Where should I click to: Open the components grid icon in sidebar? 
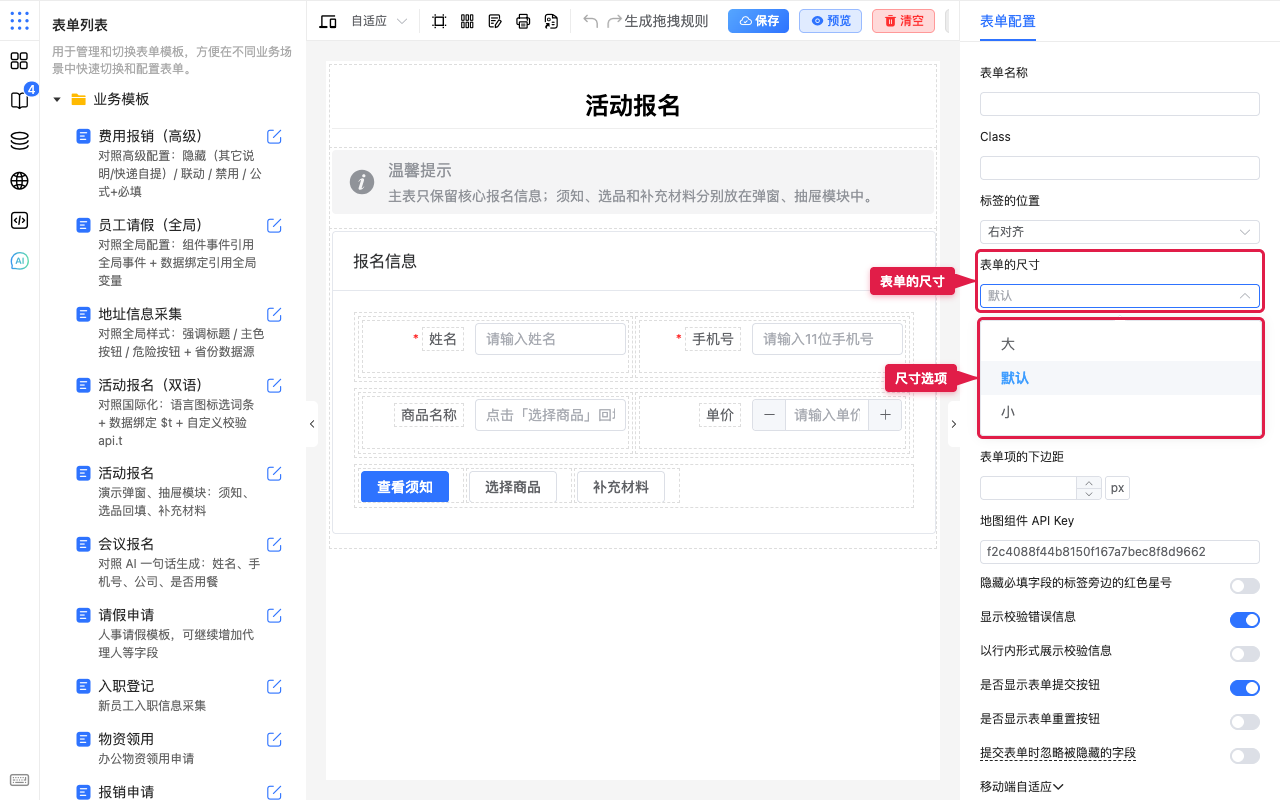[19, 61]
